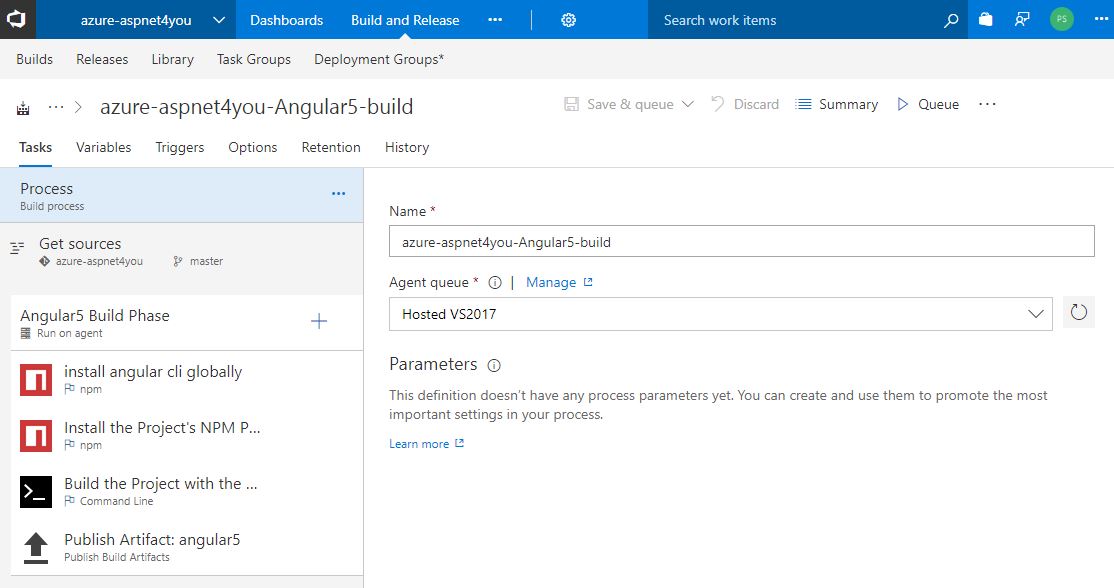Screen dimensions: 1114x588
Task: Switch to the Variables tab
Action: 104,147
